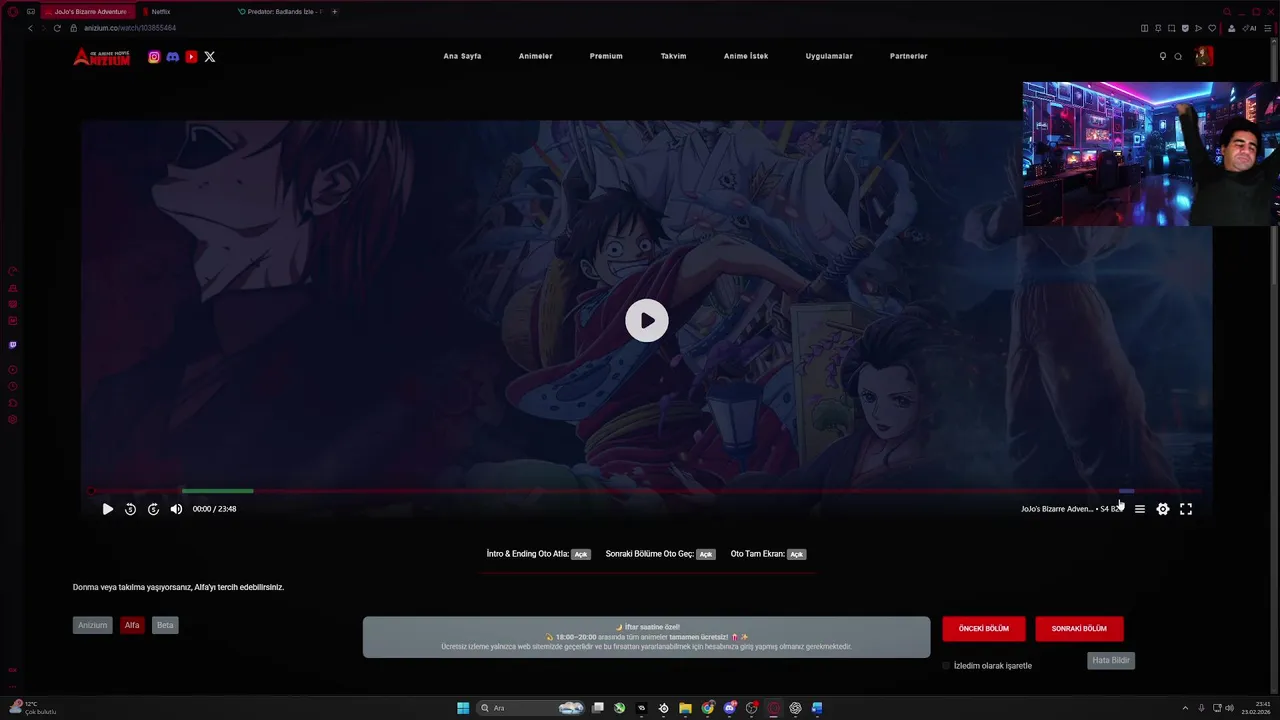This screenshot has height=720, width=1280.
Task: Seek on the video progress bar
Action: [645, 491]
